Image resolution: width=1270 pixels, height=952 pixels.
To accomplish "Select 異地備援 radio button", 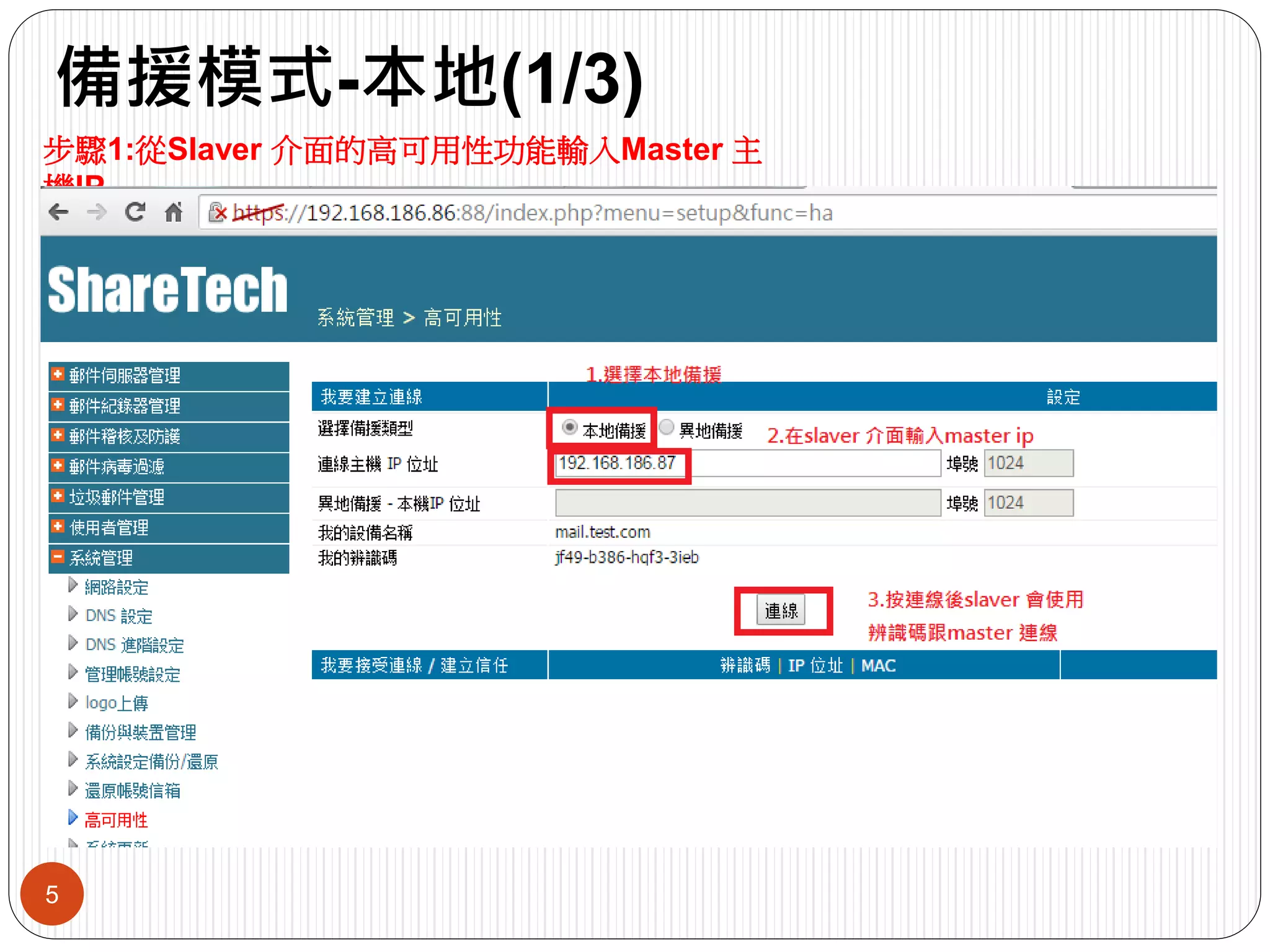I will (666, 427).
